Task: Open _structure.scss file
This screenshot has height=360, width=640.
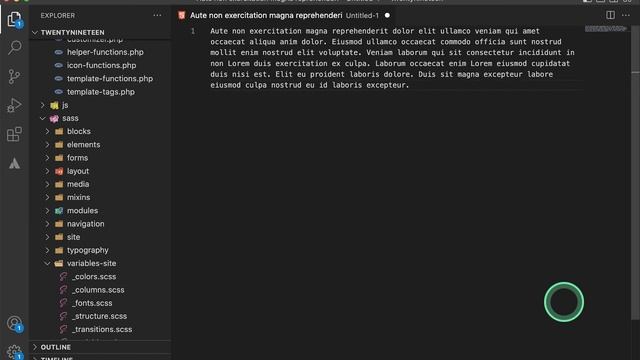Action: click(99, 316)
